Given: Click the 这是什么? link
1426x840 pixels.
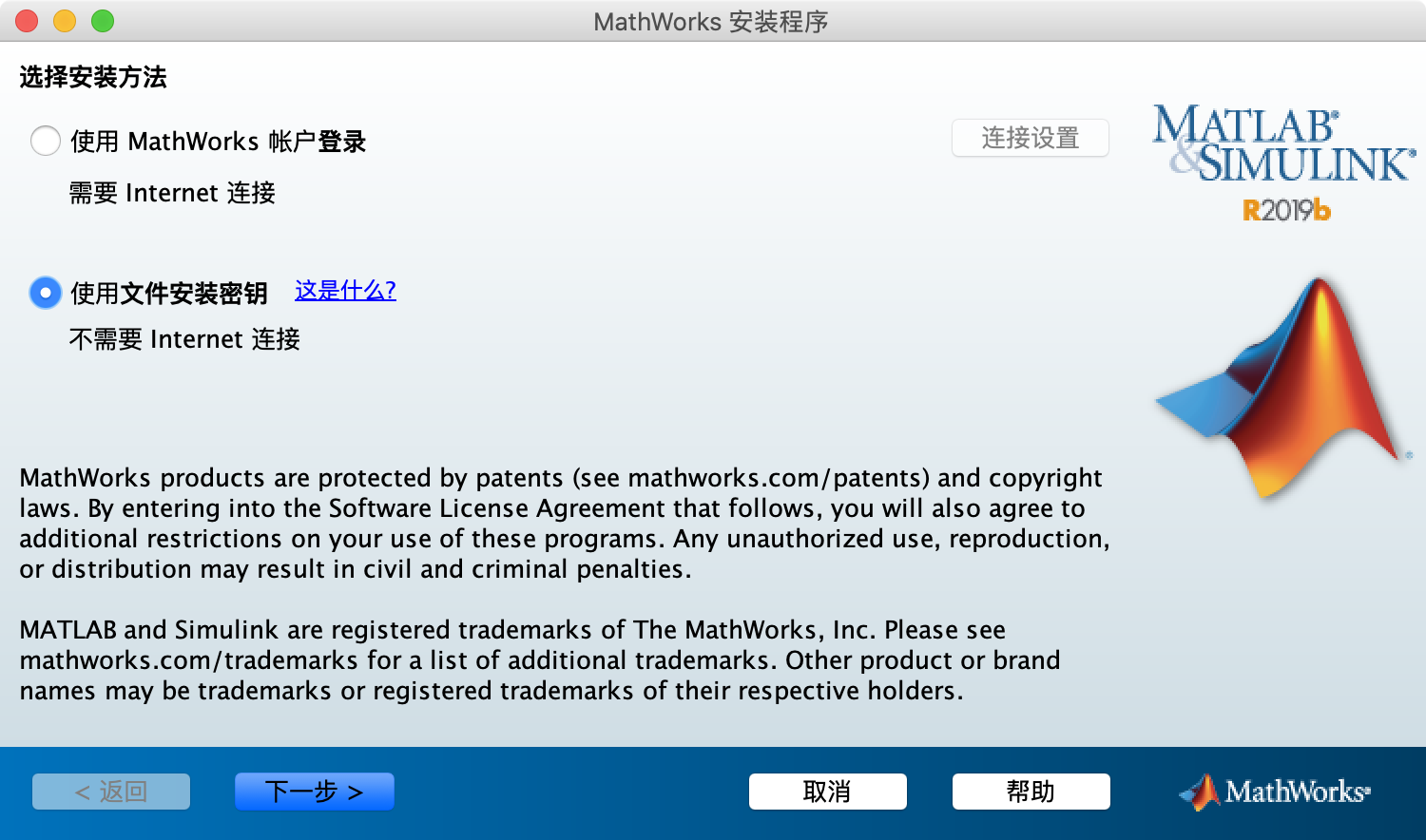Looking at the screenshot, I should (345, 291).
